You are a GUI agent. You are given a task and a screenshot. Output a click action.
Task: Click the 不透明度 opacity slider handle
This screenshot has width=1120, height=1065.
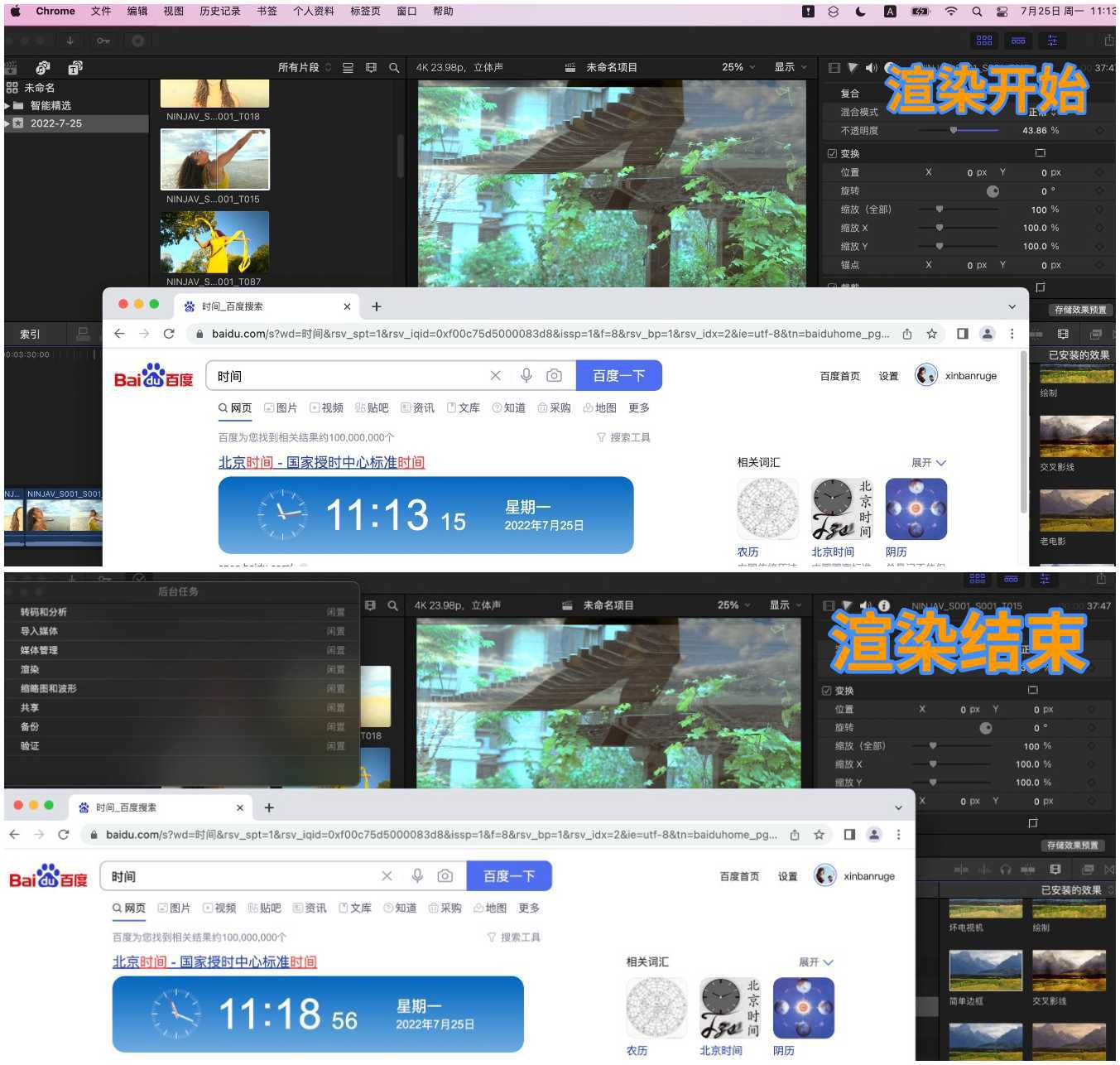954,130
